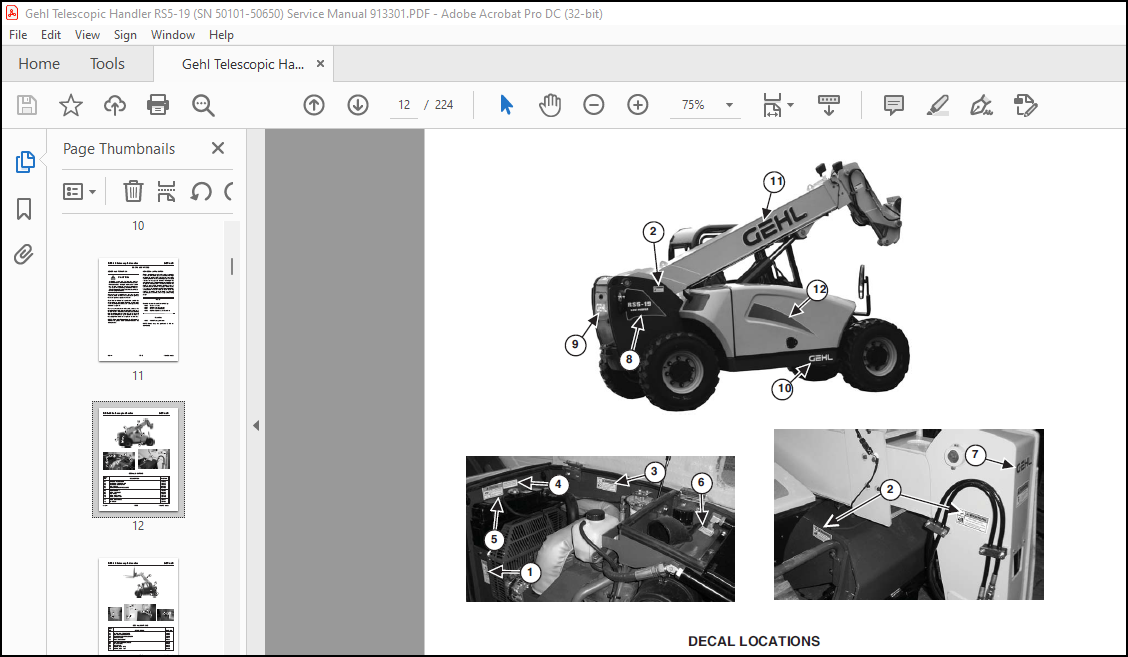Click the Save file icon

click(x=27, y=105)
